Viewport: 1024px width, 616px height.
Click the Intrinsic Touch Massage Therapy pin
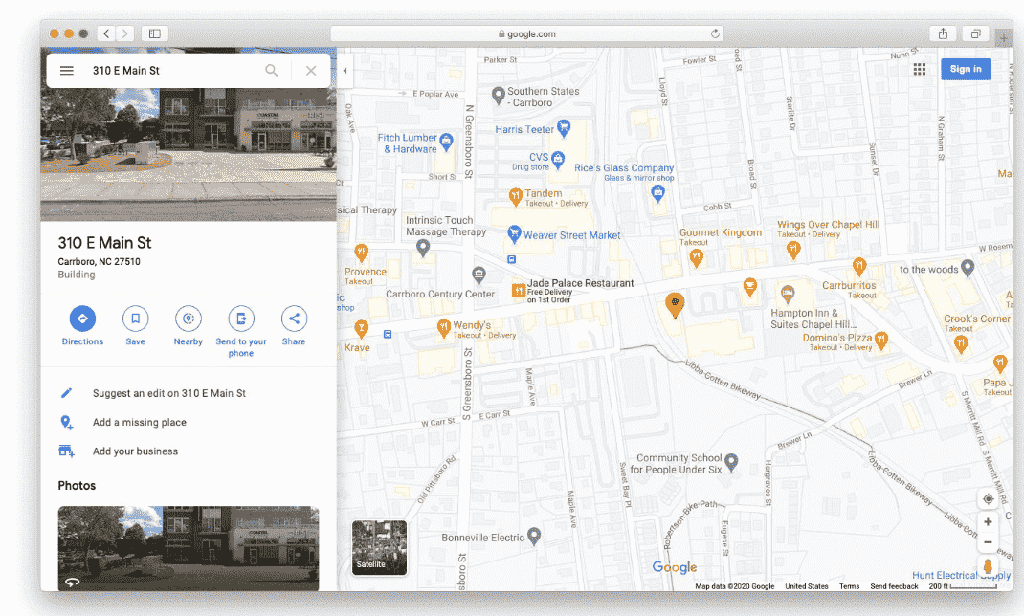(x=423, y=248)
